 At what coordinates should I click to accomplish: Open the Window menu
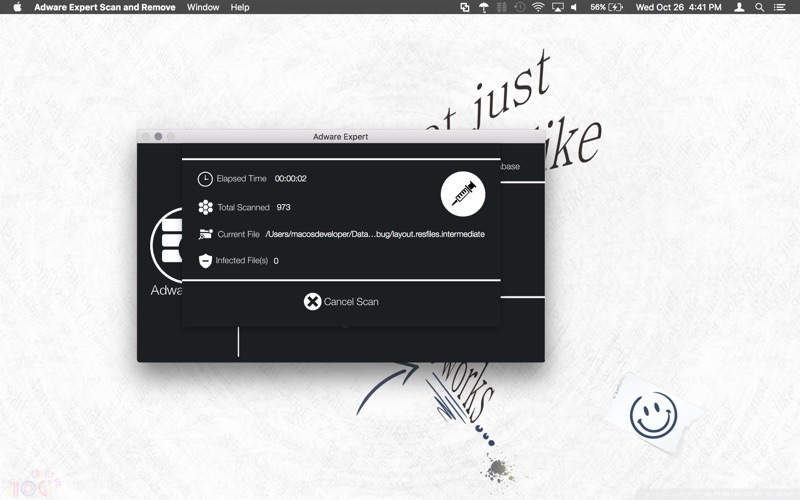tap(203, 7)
